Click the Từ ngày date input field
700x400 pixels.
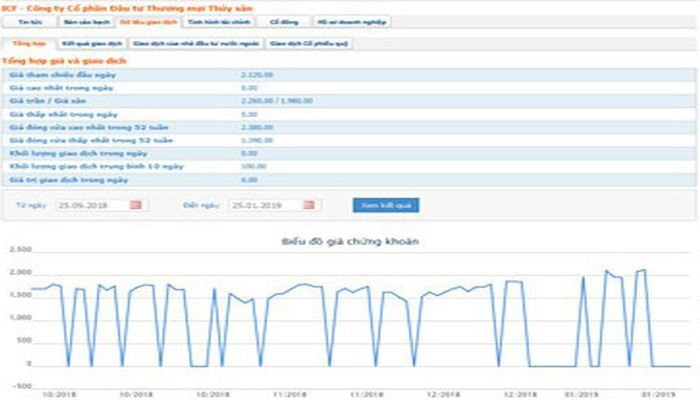click(x=90, y=205)
